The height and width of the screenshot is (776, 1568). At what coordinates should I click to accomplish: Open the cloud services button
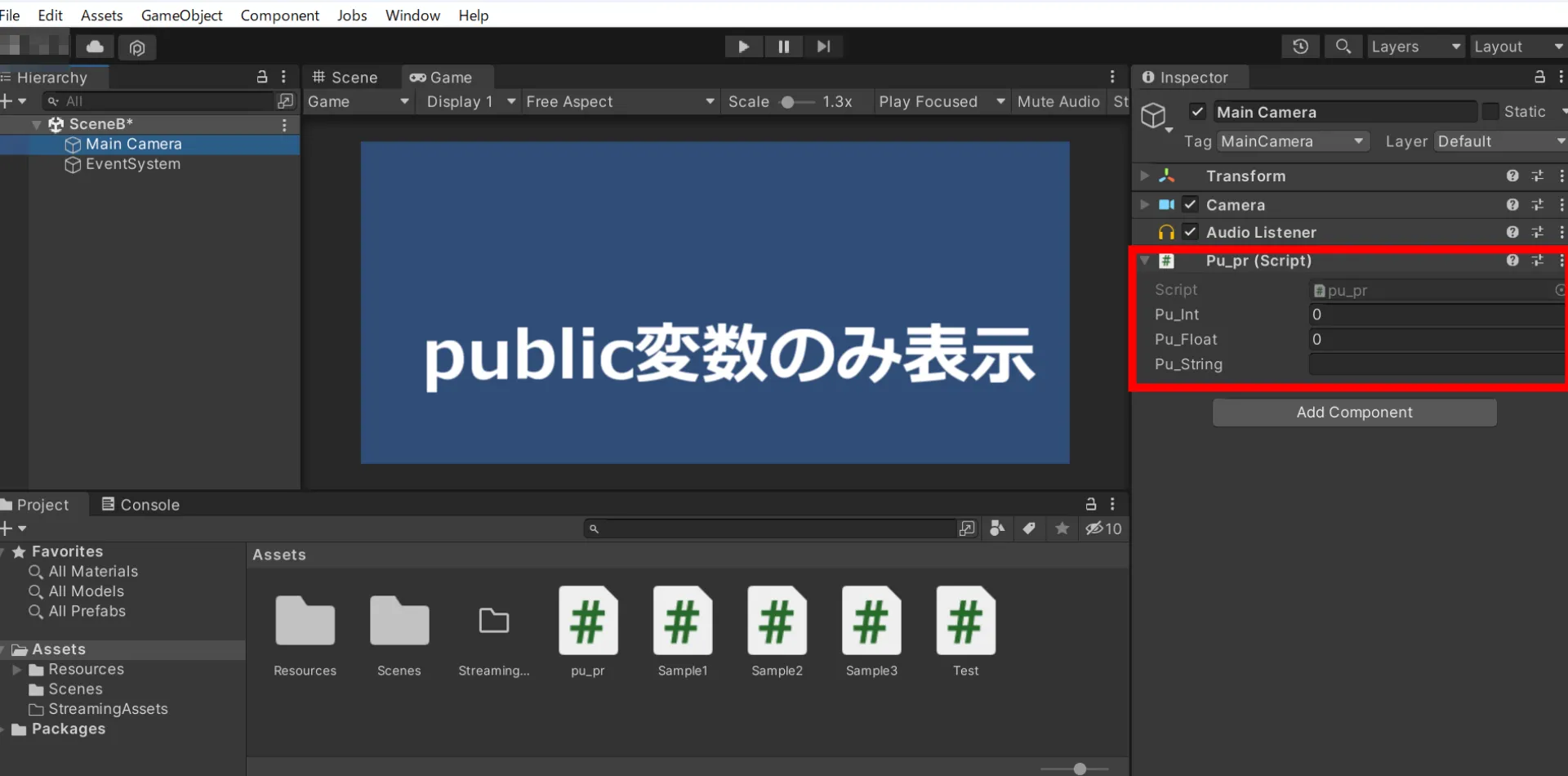(96, 47)
